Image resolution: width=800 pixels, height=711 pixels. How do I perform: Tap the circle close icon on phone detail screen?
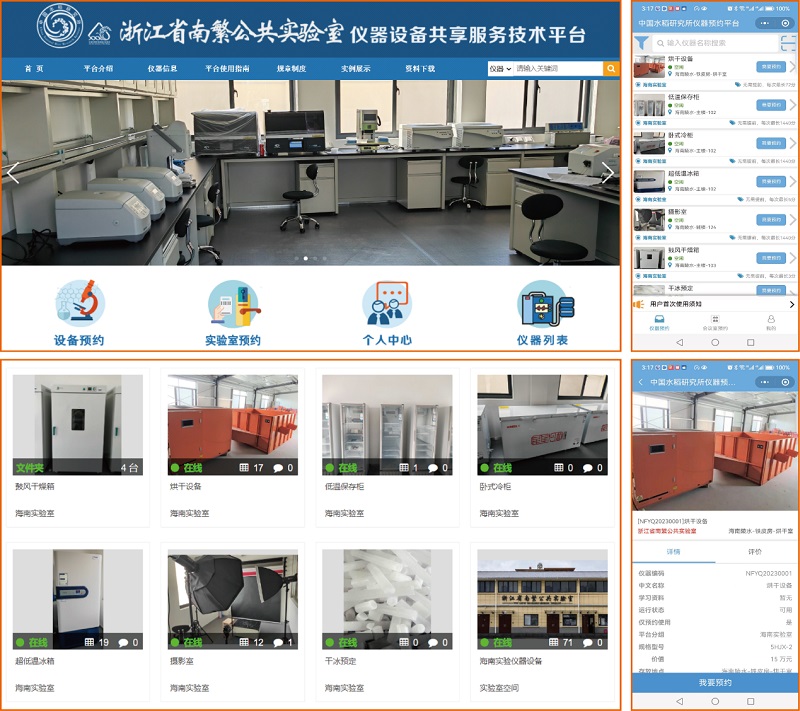point(785,382)
